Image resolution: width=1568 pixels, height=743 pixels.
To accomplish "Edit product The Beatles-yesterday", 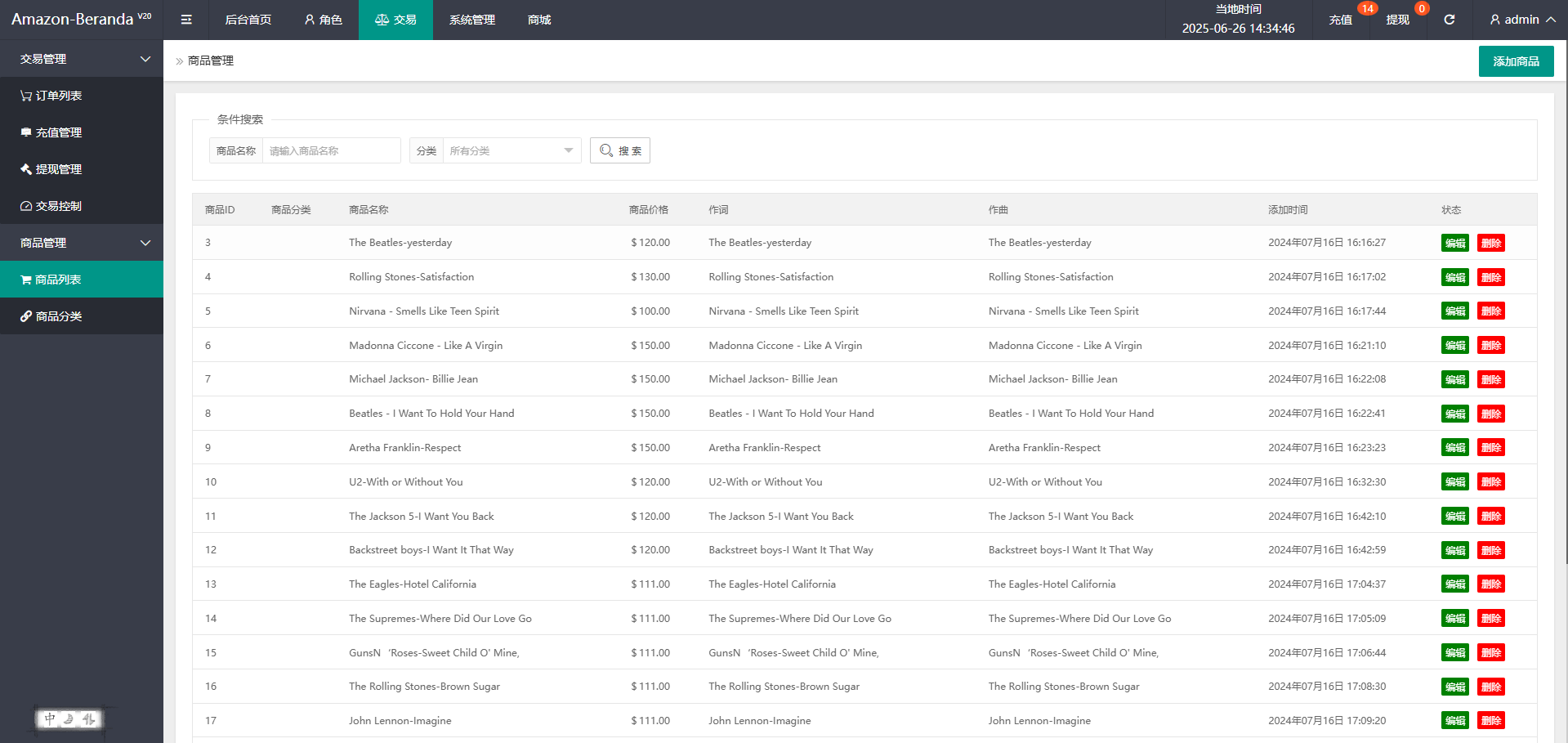I will pyautogui.click(x=1455, y=243).
